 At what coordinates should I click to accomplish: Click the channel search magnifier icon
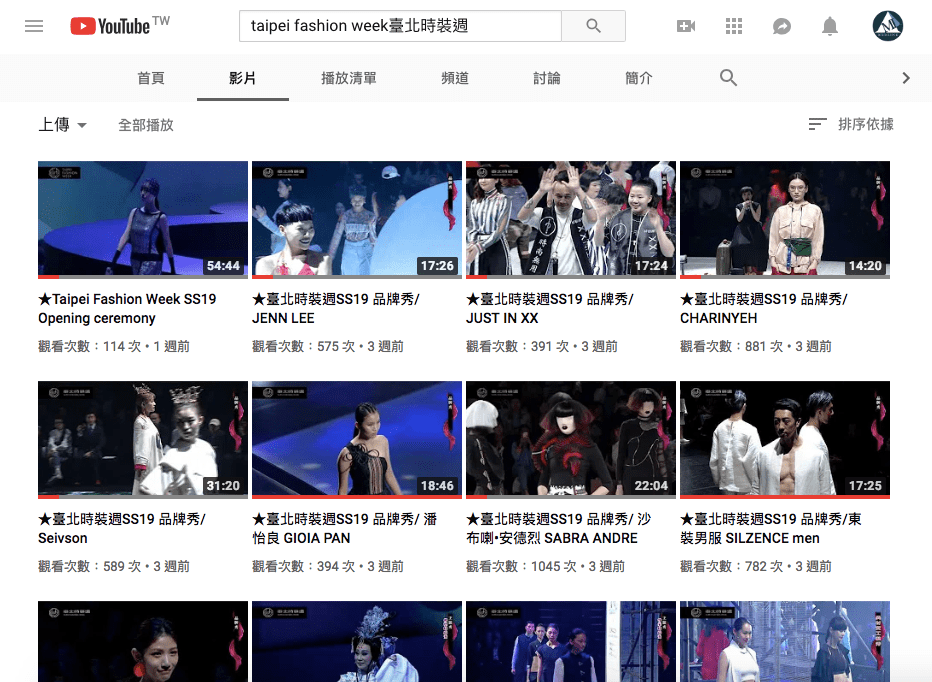pos(728,78)
